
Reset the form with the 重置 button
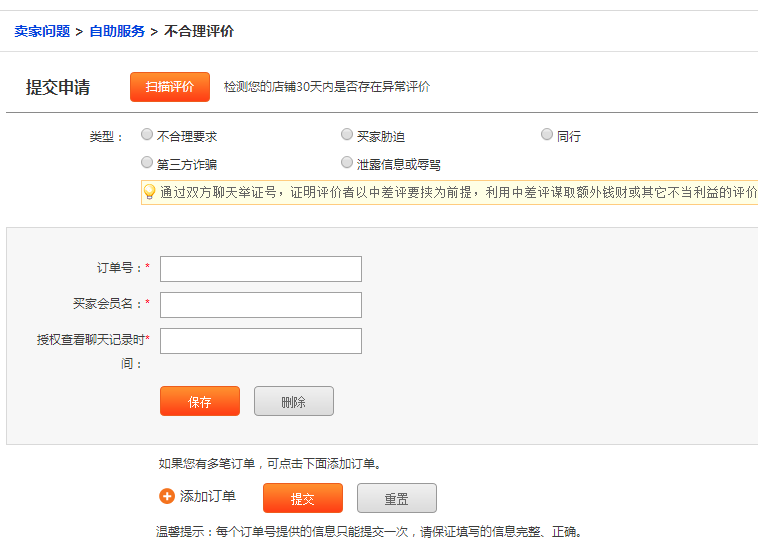pyautogui.click(x=397, y=498)
